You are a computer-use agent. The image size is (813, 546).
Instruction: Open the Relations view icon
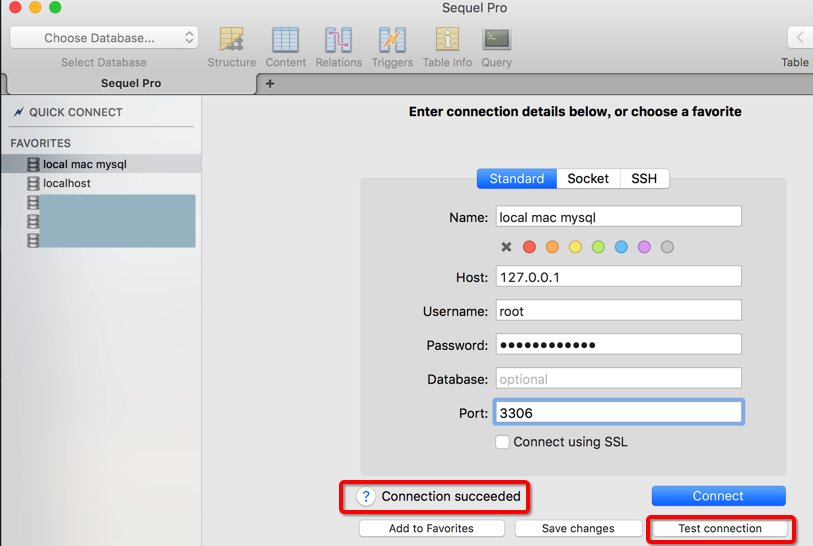[339, 39]
